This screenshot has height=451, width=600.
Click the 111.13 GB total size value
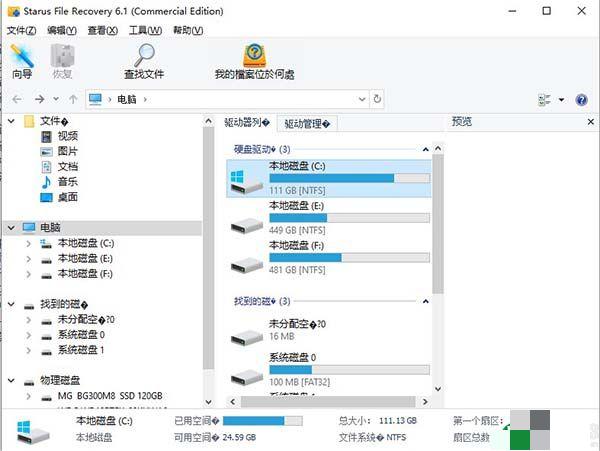point(398,421)
